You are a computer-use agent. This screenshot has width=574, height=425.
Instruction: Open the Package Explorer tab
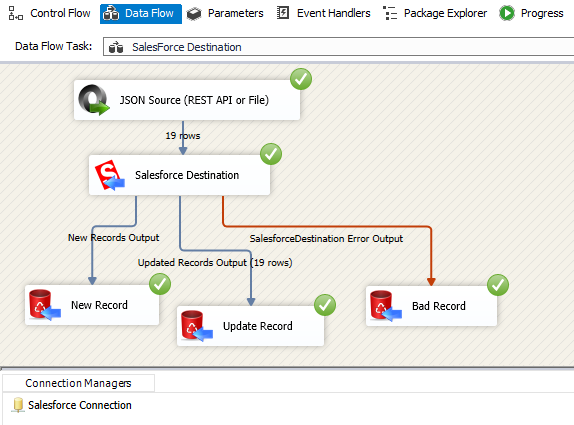(x=435, y=14)
